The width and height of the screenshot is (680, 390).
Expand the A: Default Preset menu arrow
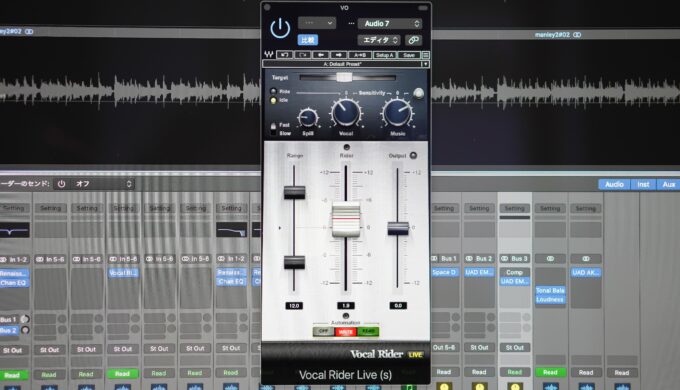[425, 64]
